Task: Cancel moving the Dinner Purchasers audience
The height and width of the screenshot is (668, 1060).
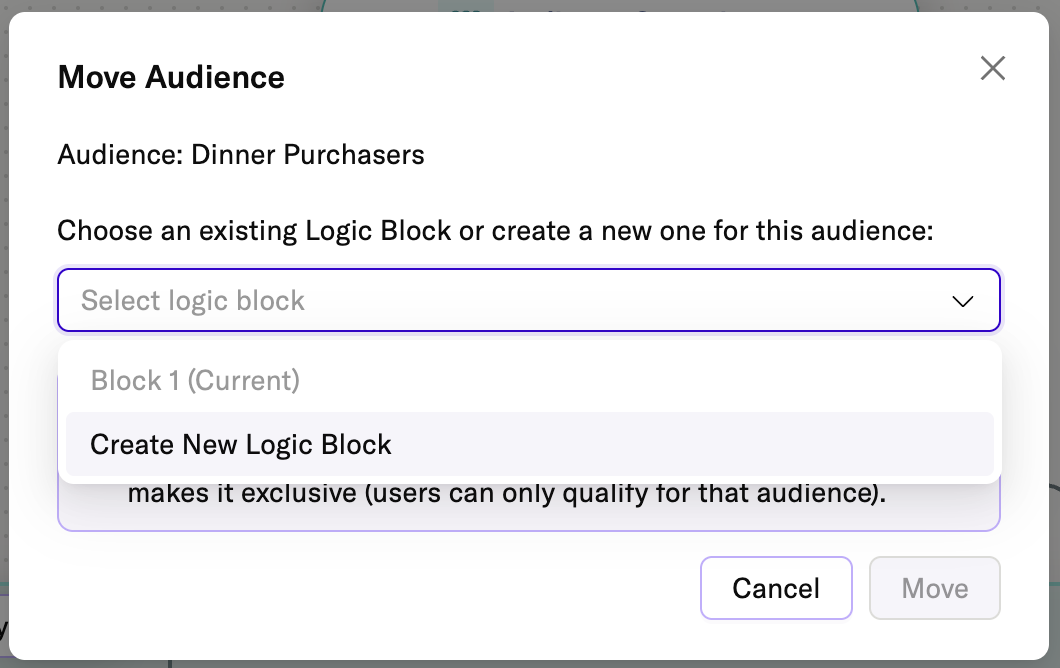Action: 776,588
